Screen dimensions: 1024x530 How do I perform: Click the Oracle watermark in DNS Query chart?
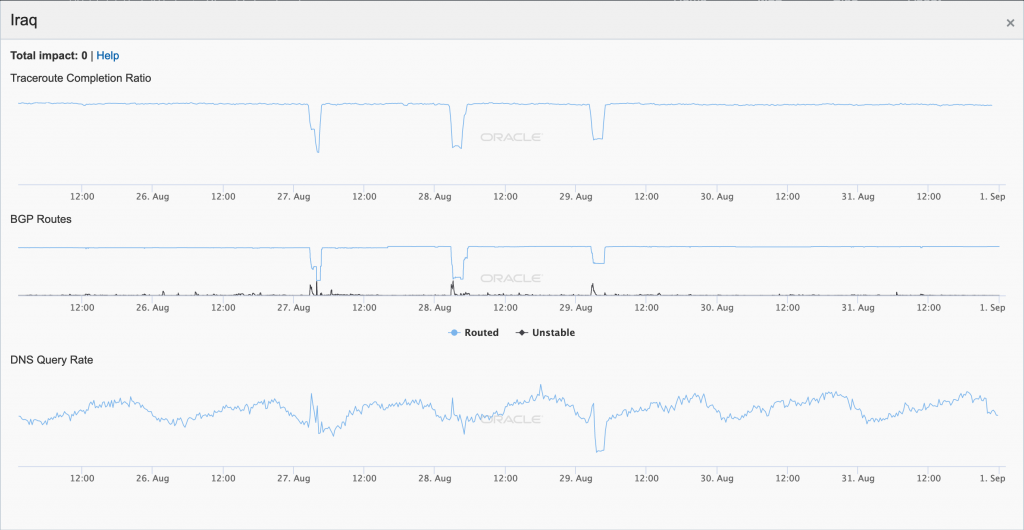511,419
